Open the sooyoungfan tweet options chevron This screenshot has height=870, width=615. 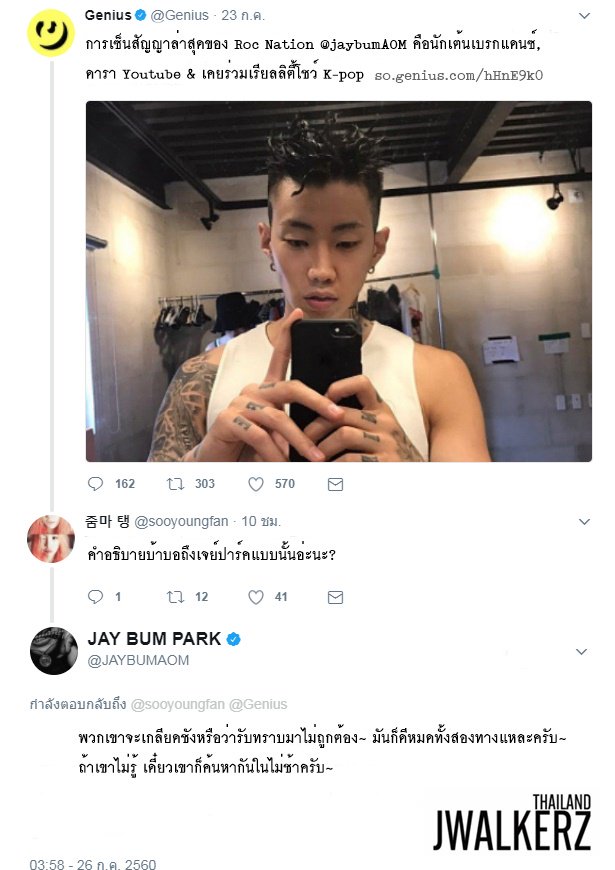click(584, 522)
